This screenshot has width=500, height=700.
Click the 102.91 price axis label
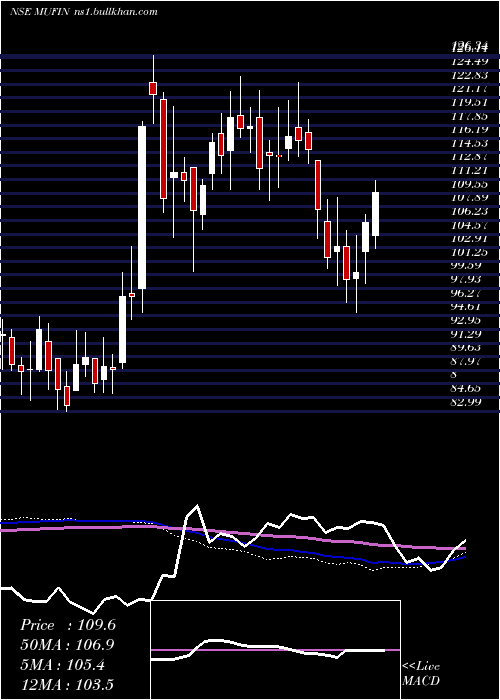[470, 238]
